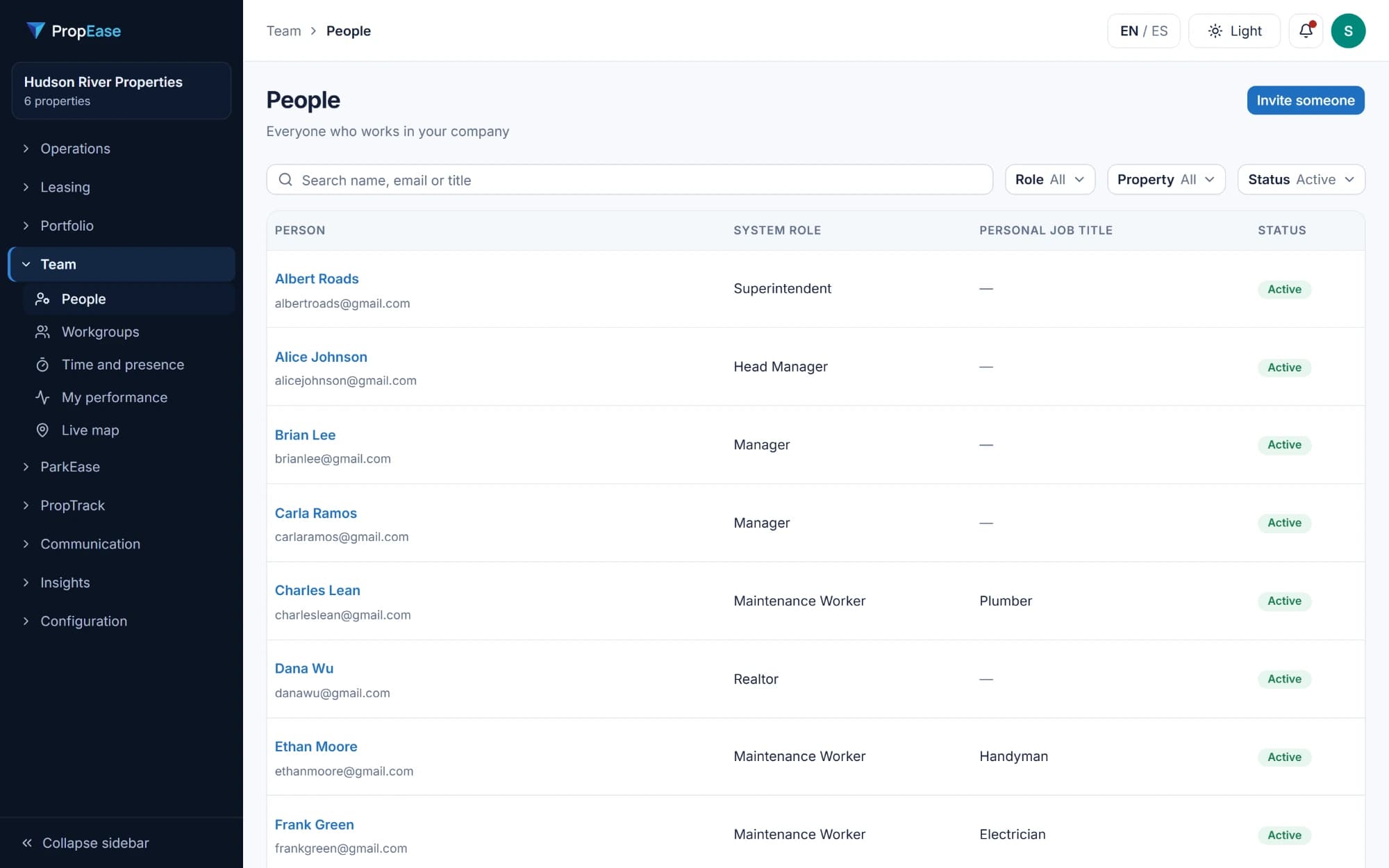The height and width of the screenshot is (868, 1389).
Task: Expand the Communication section
Action: pyautogui.click(x=122, y=544)
